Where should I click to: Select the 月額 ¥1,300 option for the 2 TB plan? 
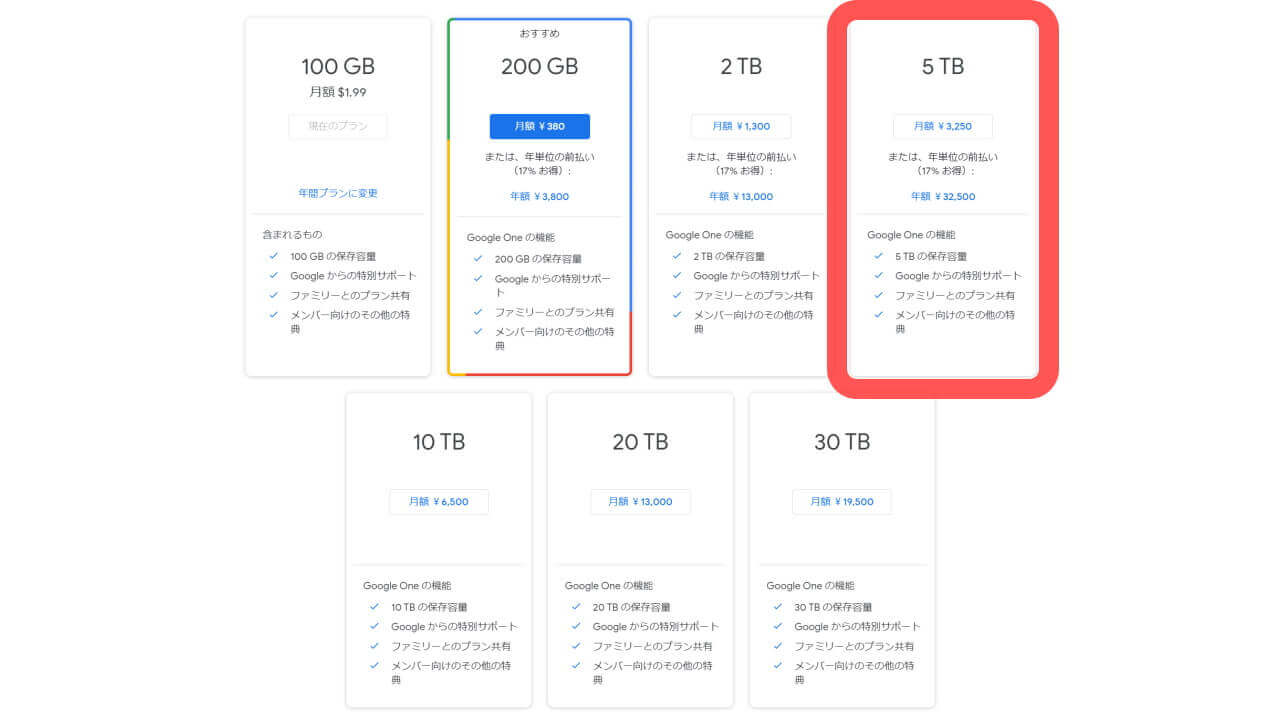tap(741, 126)
